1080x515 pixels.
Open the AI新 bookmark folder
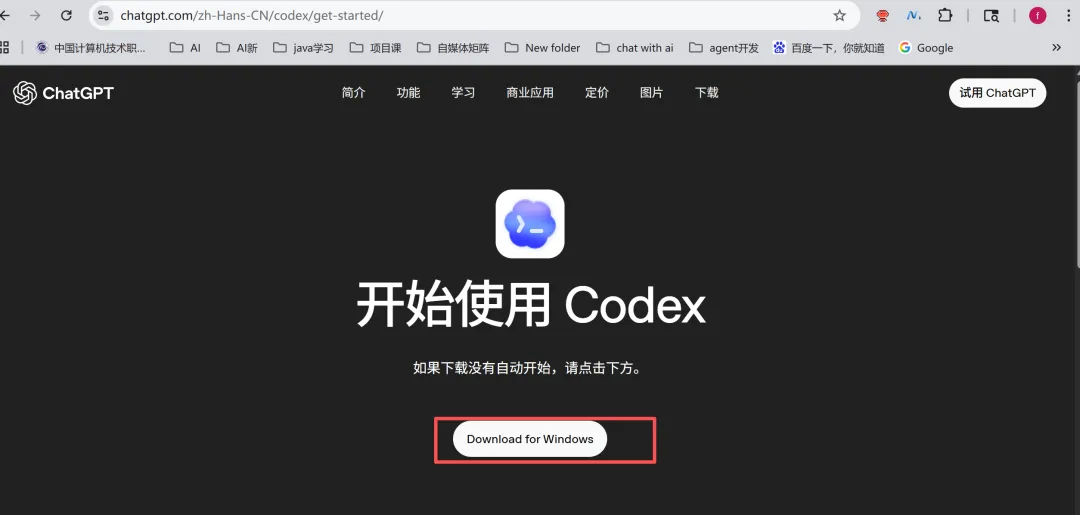coord(236,48)
